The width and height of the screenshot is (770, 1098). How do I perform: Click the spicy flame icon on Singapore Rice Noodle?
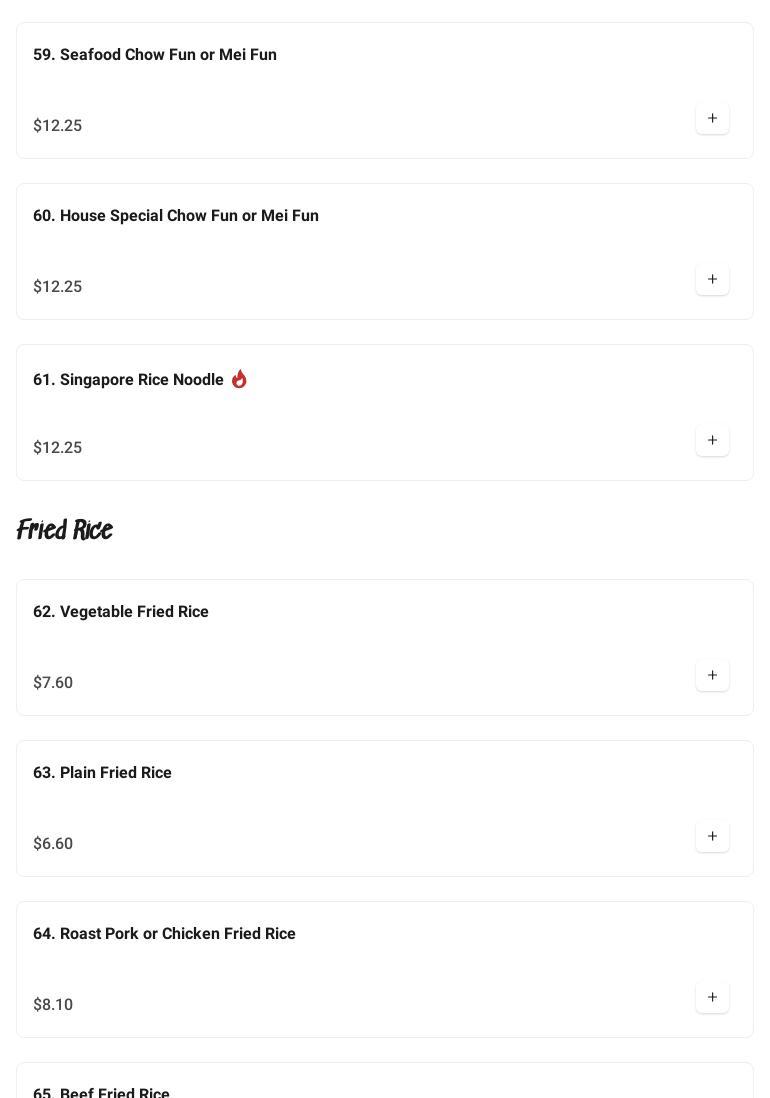coord(239,379)
